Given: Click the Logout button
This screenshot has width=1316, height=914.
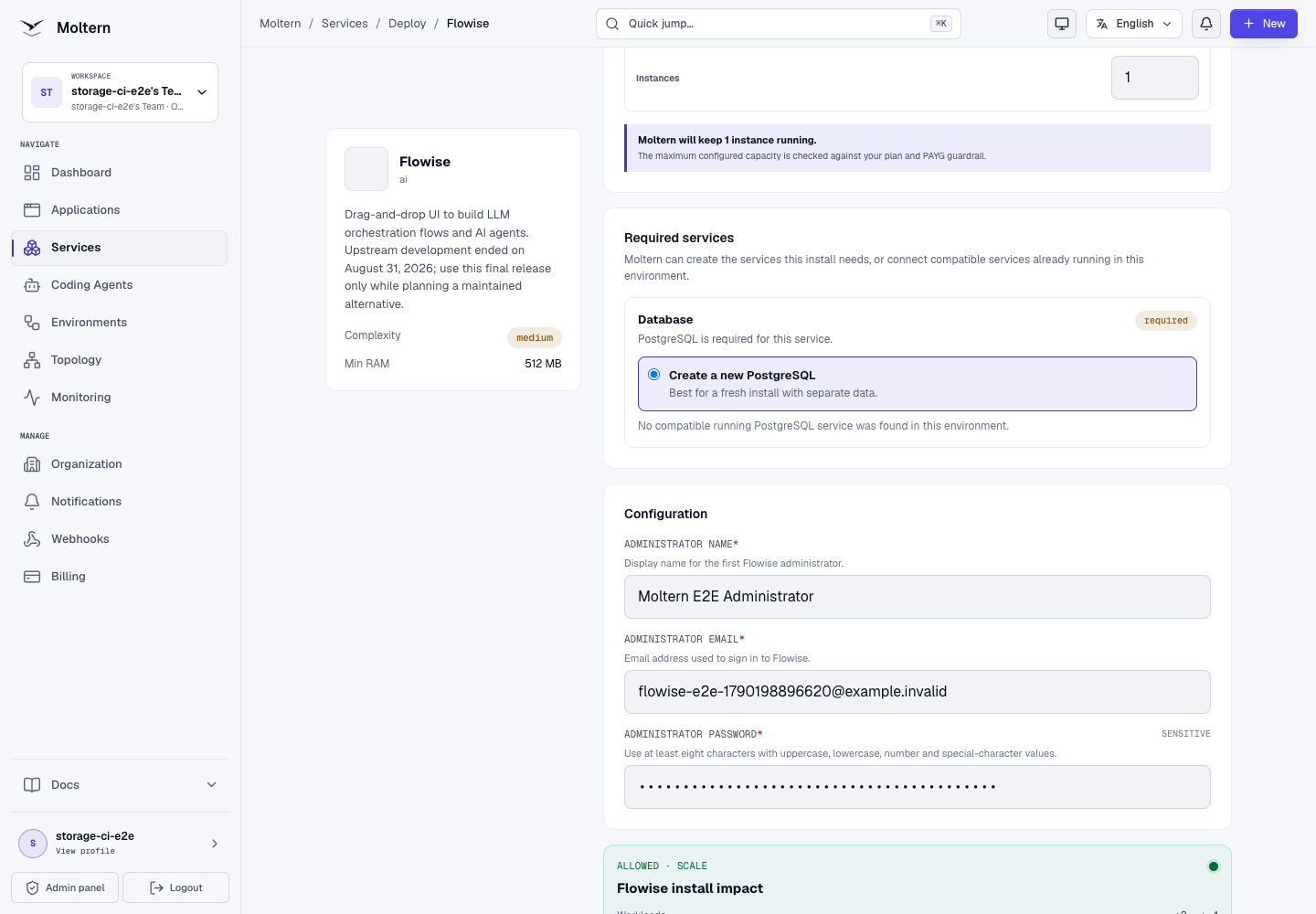Looking at the screenshot, I should coord(175,887).
